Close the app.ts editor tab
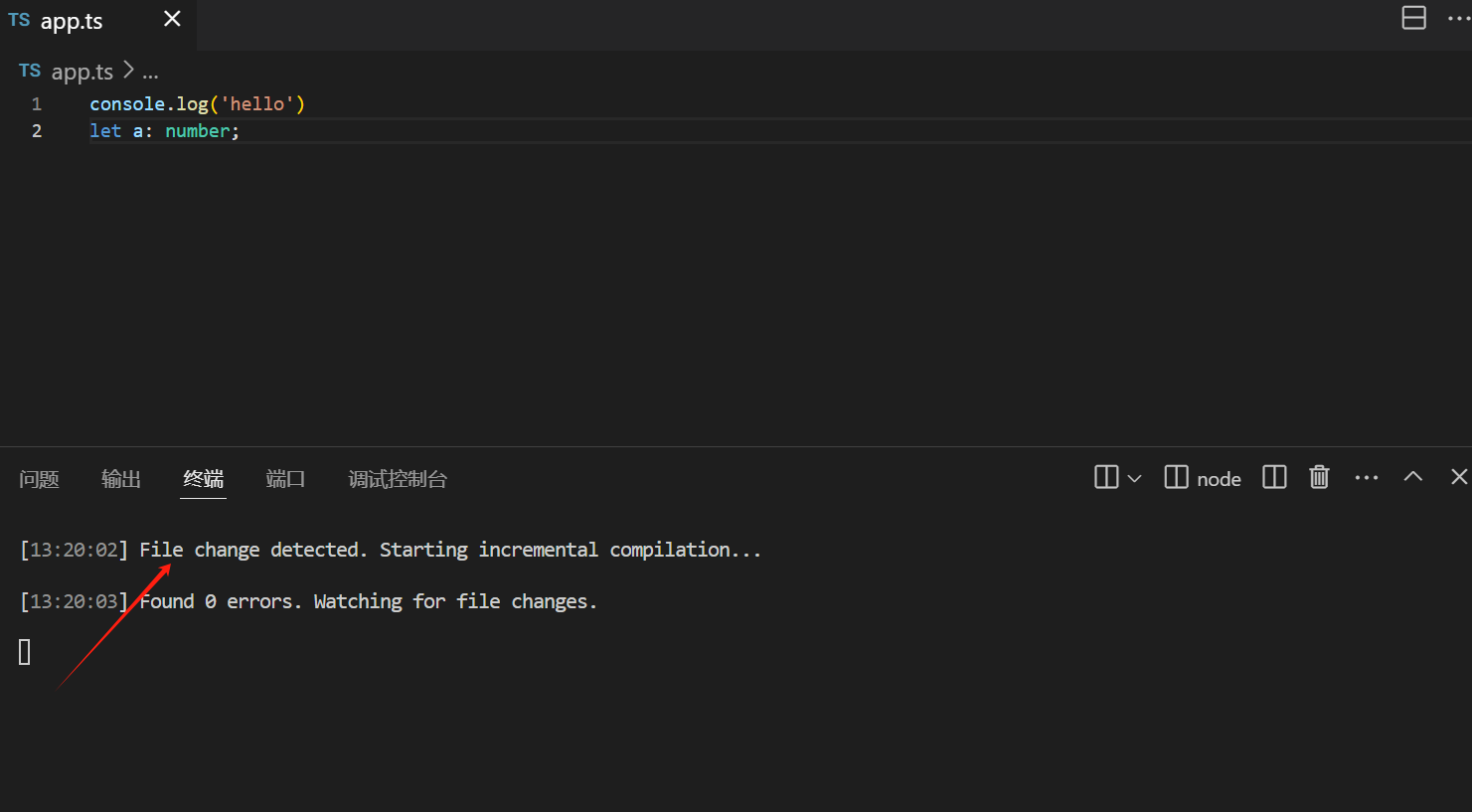 pos(172,19)
